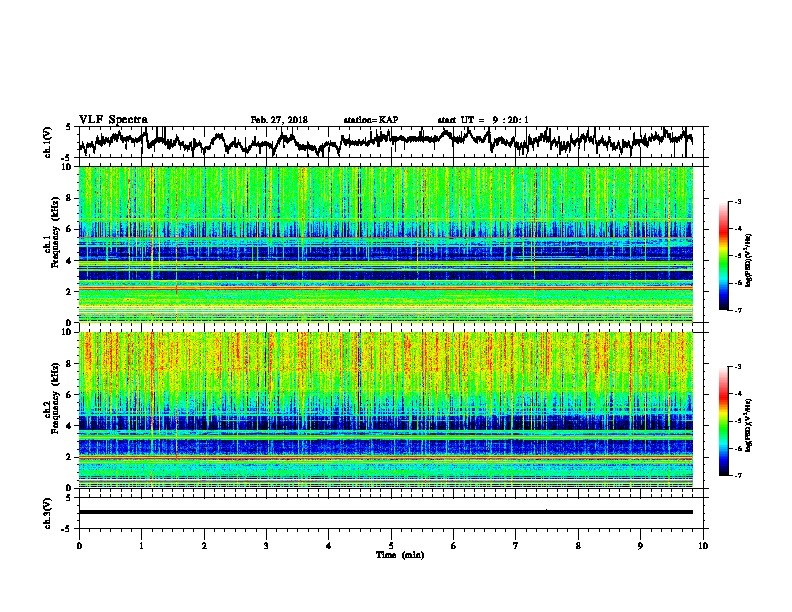Click time axis tick label "3"

(x=266, y=546)
